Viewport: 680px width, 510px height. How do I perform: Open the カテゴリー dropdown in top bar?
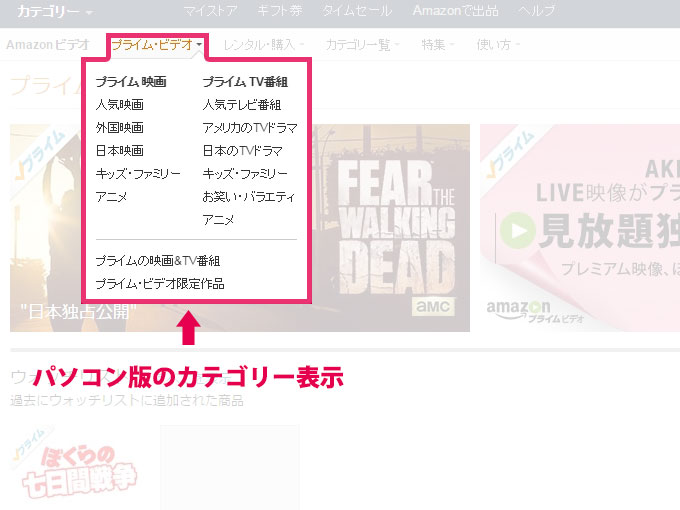coord(55,11)
